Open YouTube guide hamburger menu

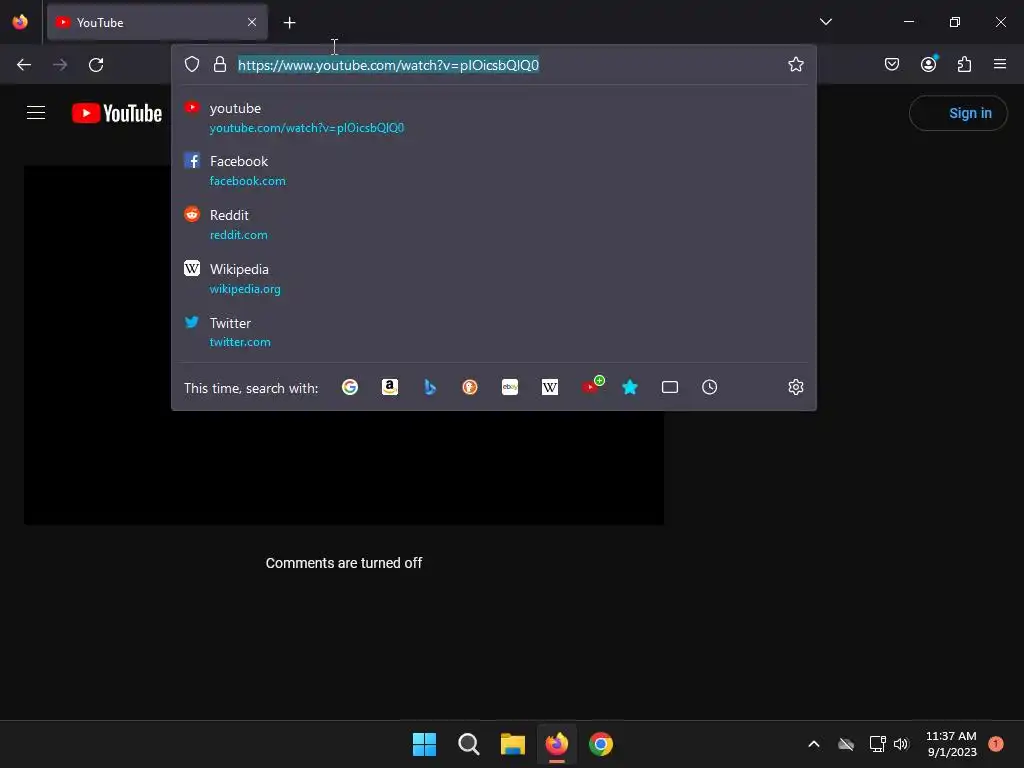click(x=36, y=113)
